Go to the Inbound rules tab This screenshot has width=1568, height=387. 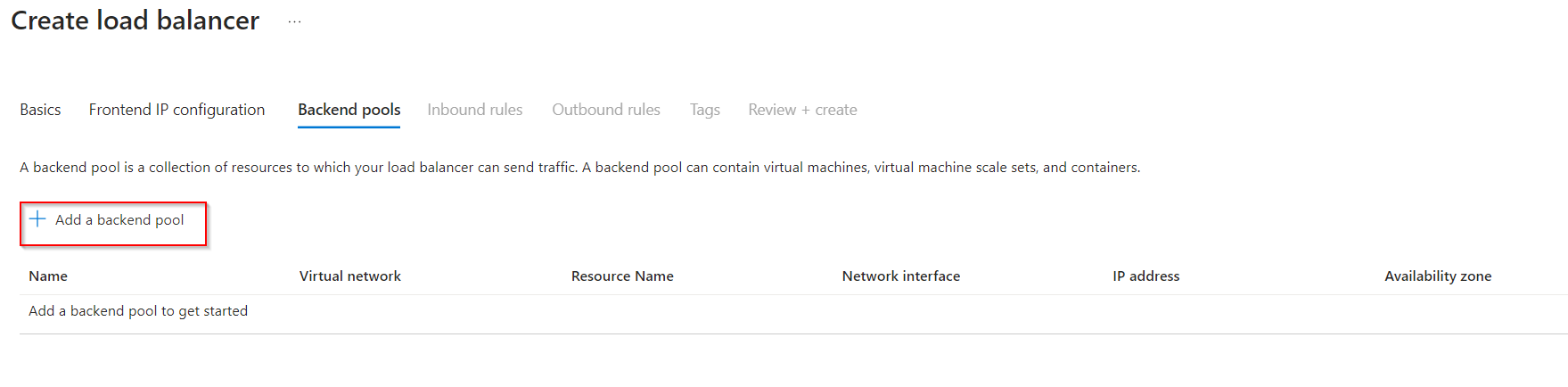coord(474,110)
